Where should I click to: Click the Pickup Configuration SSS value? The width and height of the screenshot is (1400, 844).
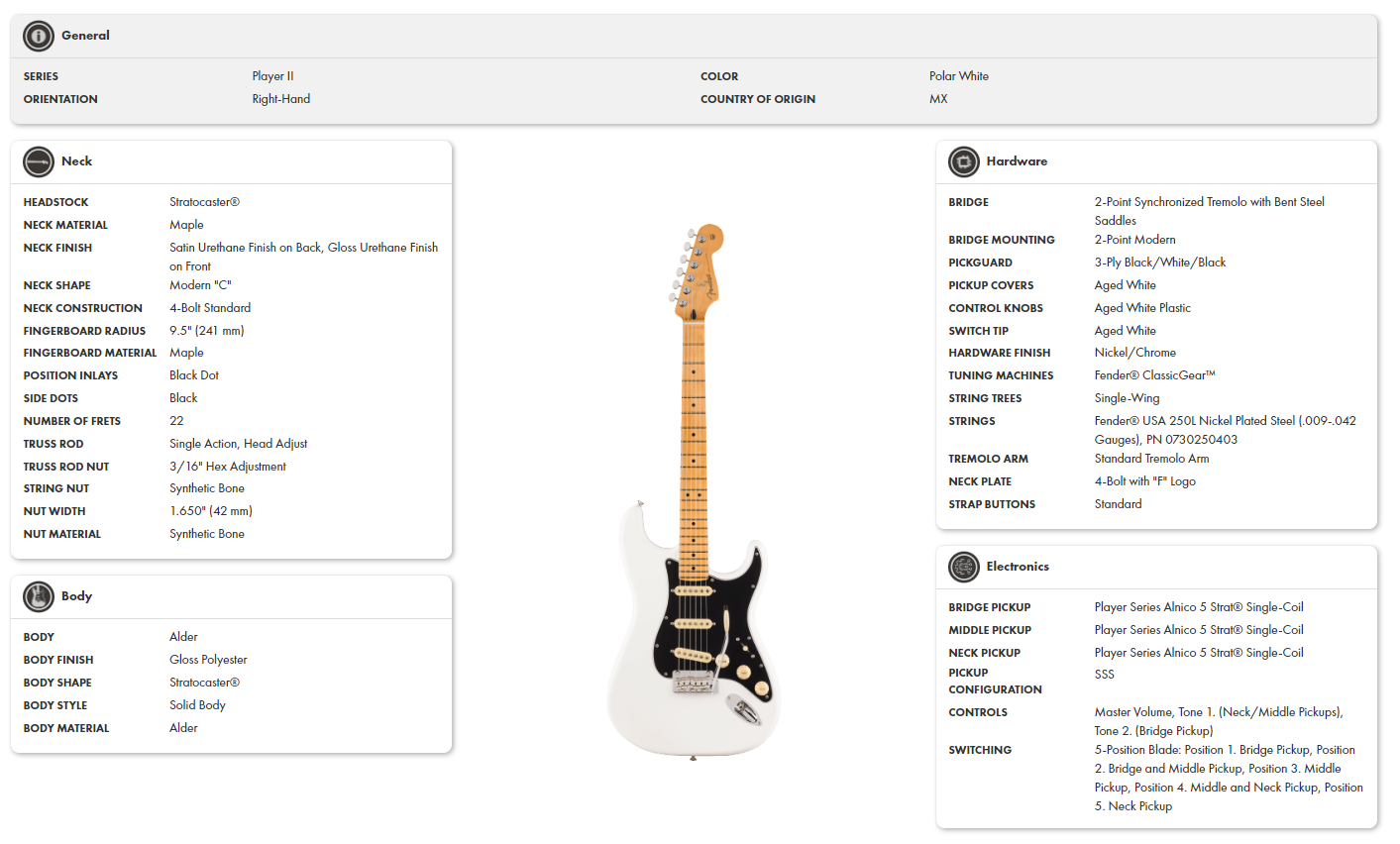point(1104,675)
